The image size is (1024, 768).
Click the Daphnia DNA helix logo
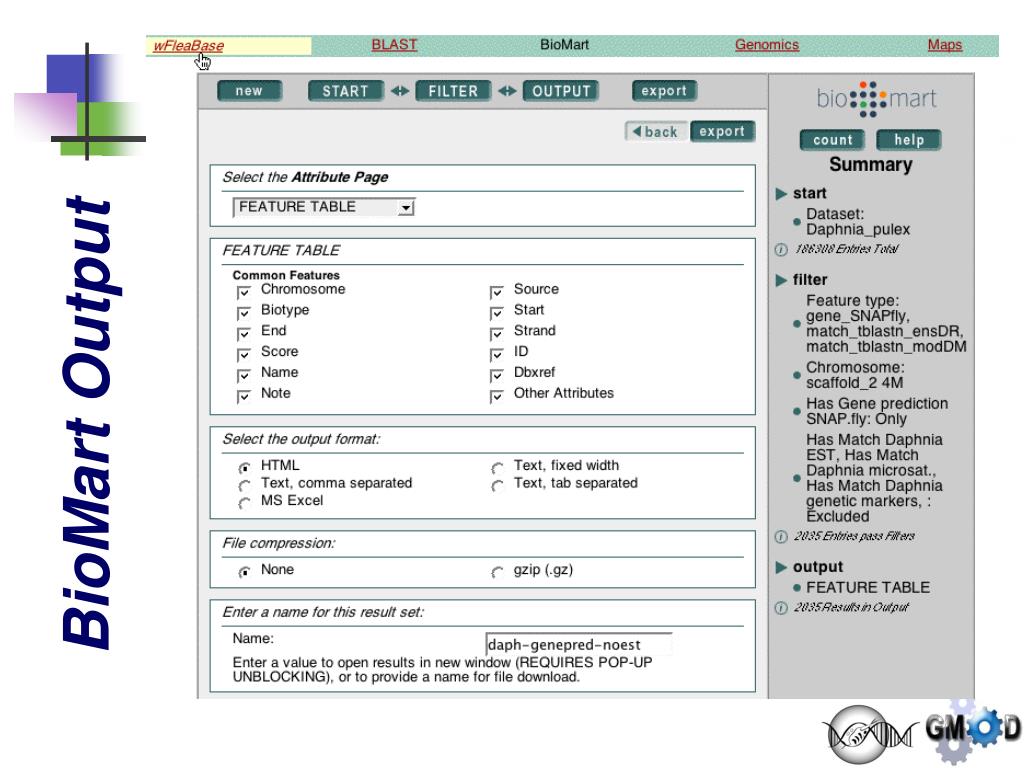(870, 734)
